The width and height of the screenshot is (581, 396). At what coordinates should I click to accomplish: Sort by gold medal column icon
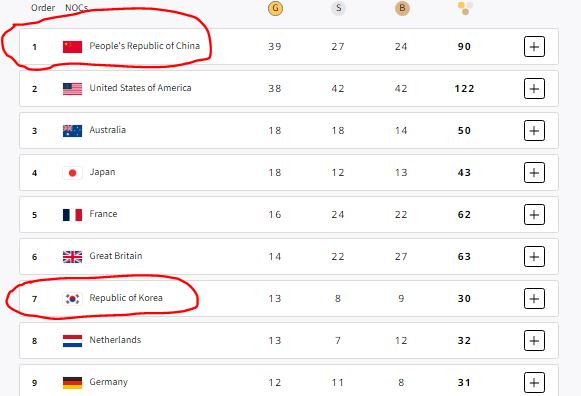pyautogui.click(x=275, y=8)
